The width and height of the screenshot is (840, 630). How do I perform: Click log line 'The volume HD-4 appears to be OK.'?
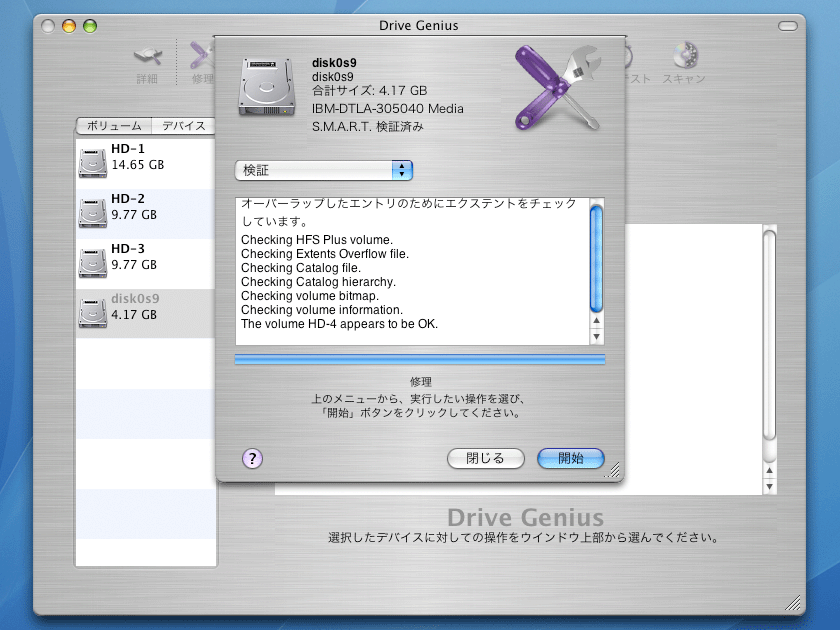[339, 324]
